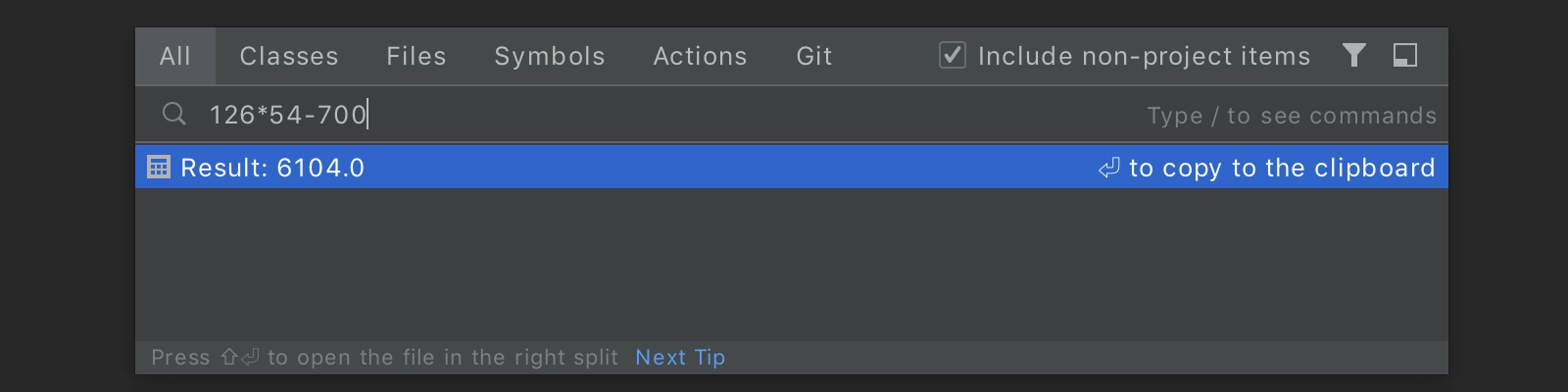Select the Result: 6104.0 row
The height and width of the screenshot is (392, 1568).
[792, 167]
